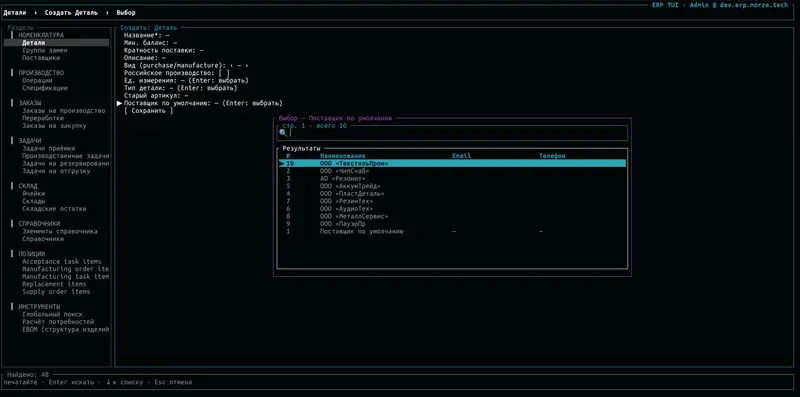Screen dimensions: 800x397
Task: Select supplier ООО «ТекстильПром»
Action: pyautogui.click(x=452, y=163)
